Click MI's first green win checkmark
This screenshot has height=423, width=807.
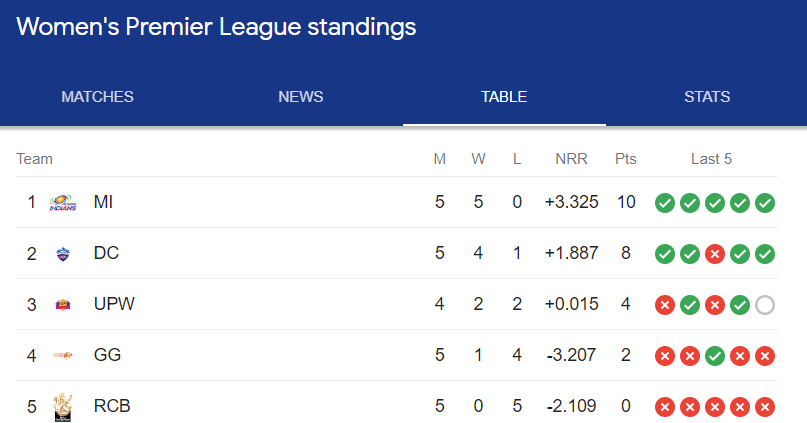(664, 203)
